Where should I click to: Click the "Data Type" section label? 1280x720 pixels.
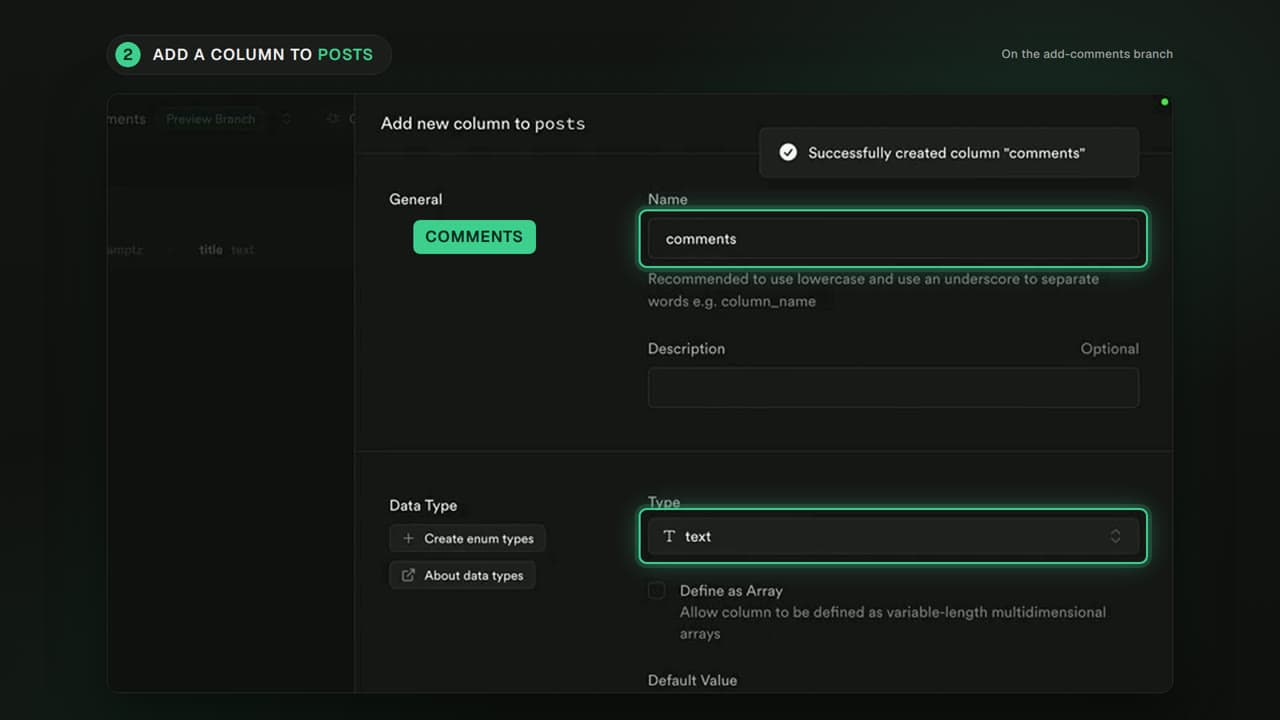click(423, 506)
